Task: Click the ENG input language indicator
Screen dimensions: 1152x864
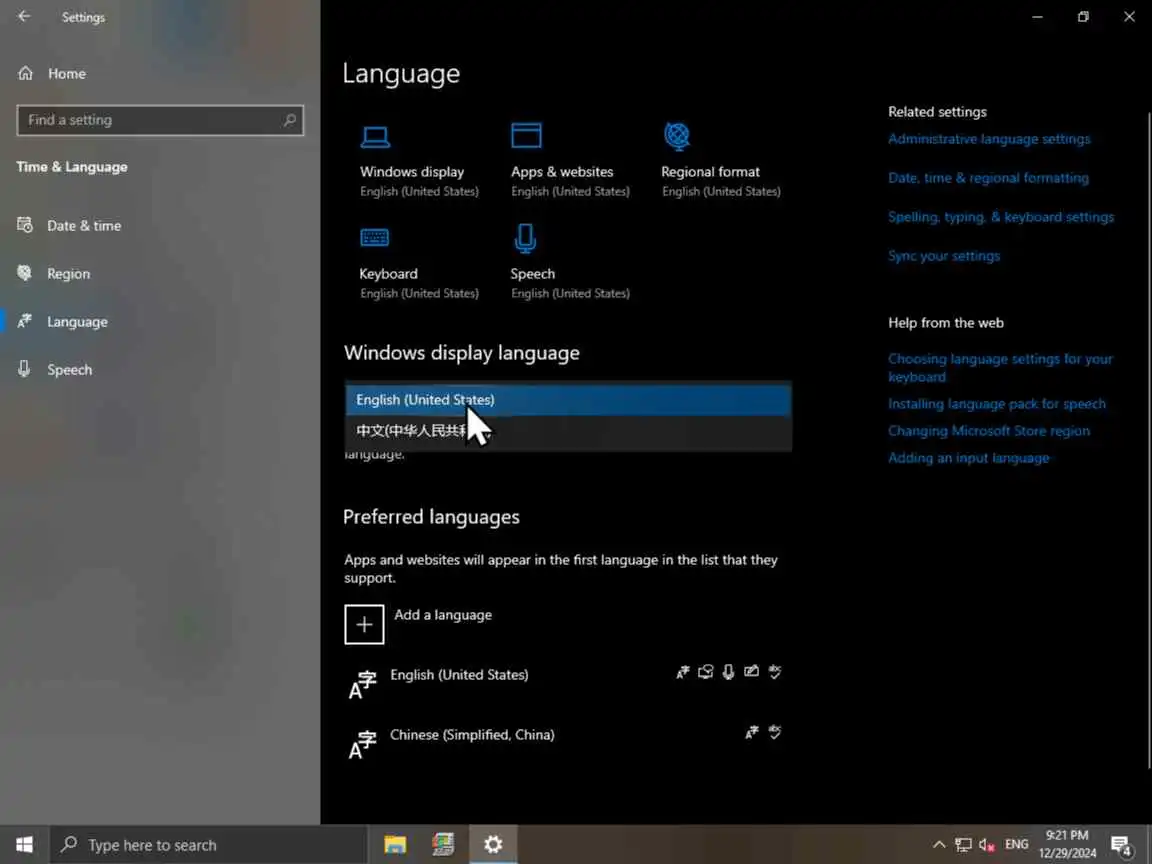Action: [1017, 845]
